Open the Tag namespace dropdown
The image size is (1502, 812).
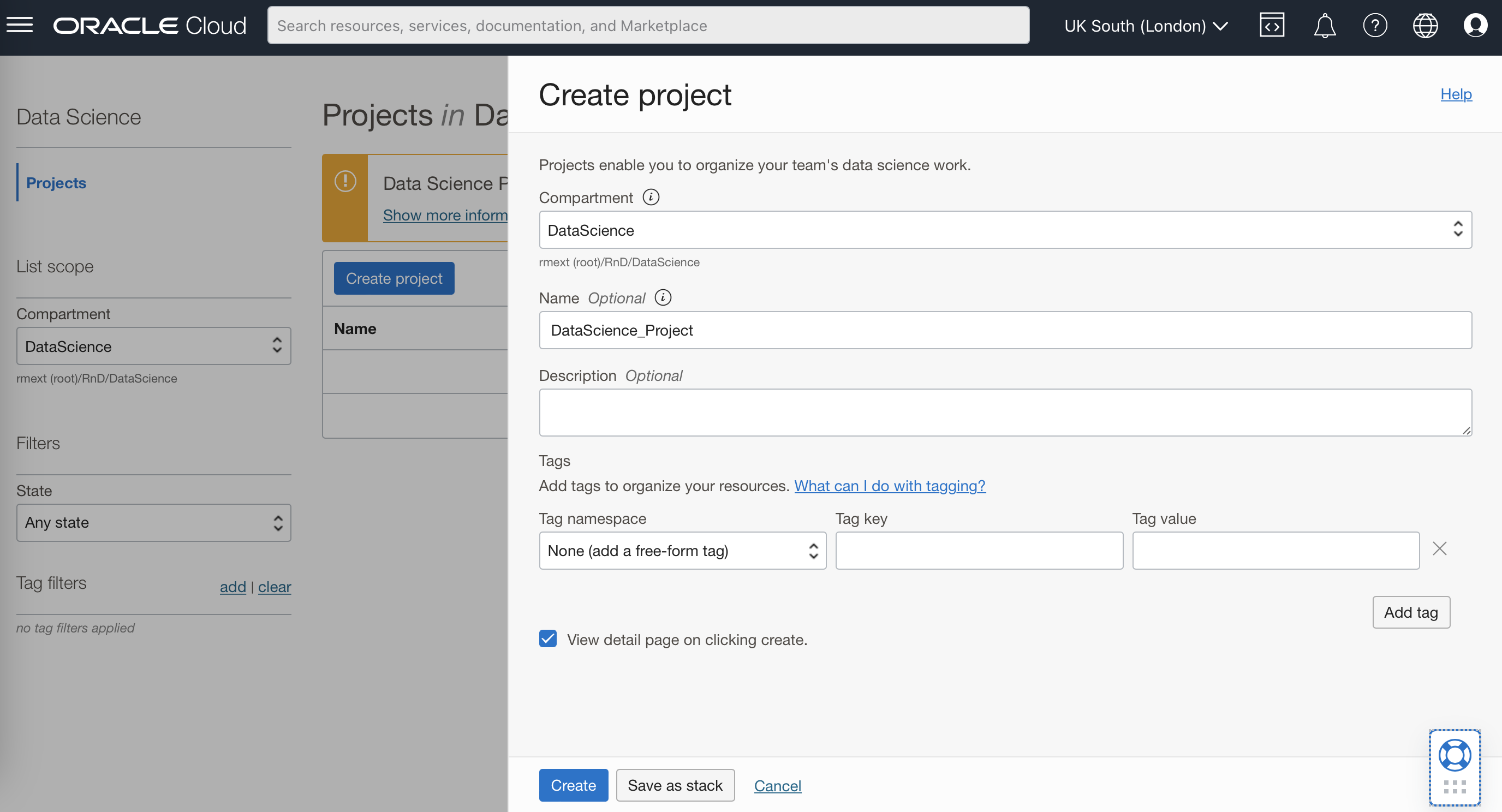point(682,550)
